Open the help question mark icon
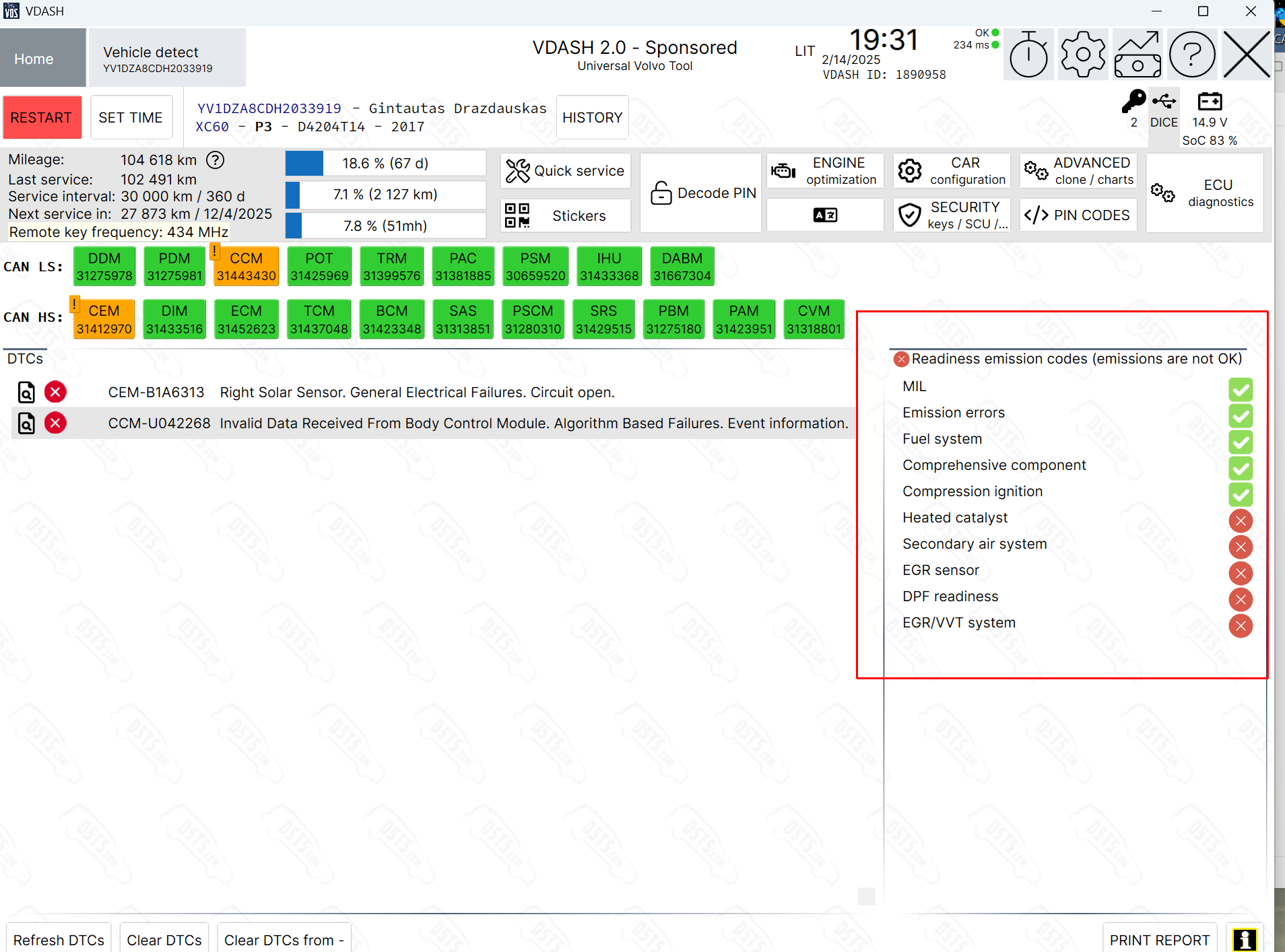Viewport: 1285px width, 952px height. point(1192,55)
